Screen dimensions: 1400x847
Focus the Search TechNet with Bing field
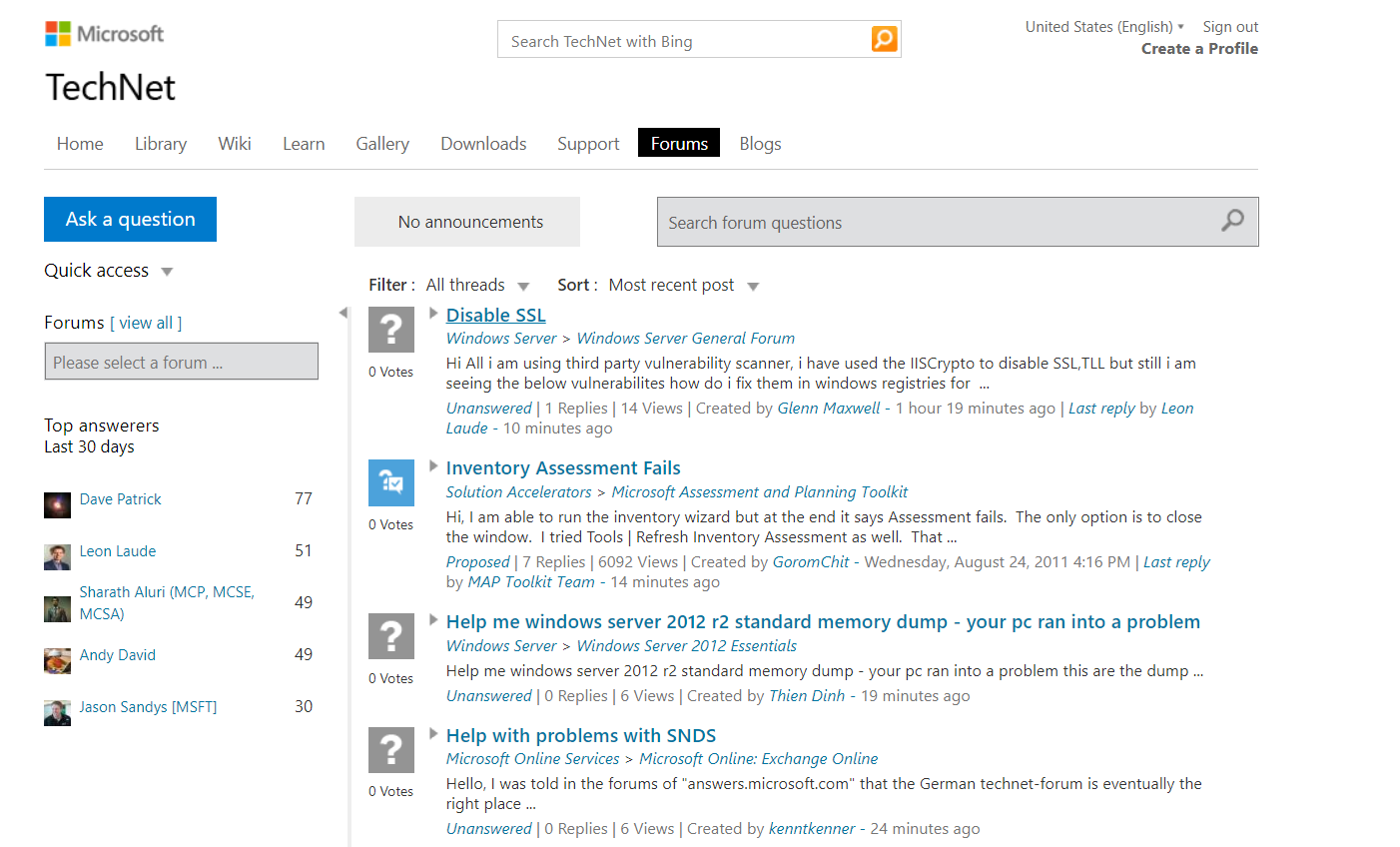click(685, 40)
